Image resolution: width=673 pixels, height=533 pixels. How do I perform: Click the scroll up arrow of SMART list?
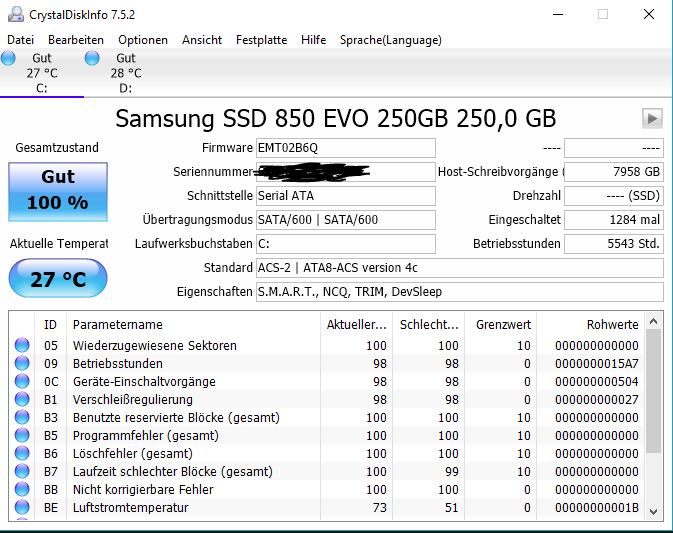(654, 321)
